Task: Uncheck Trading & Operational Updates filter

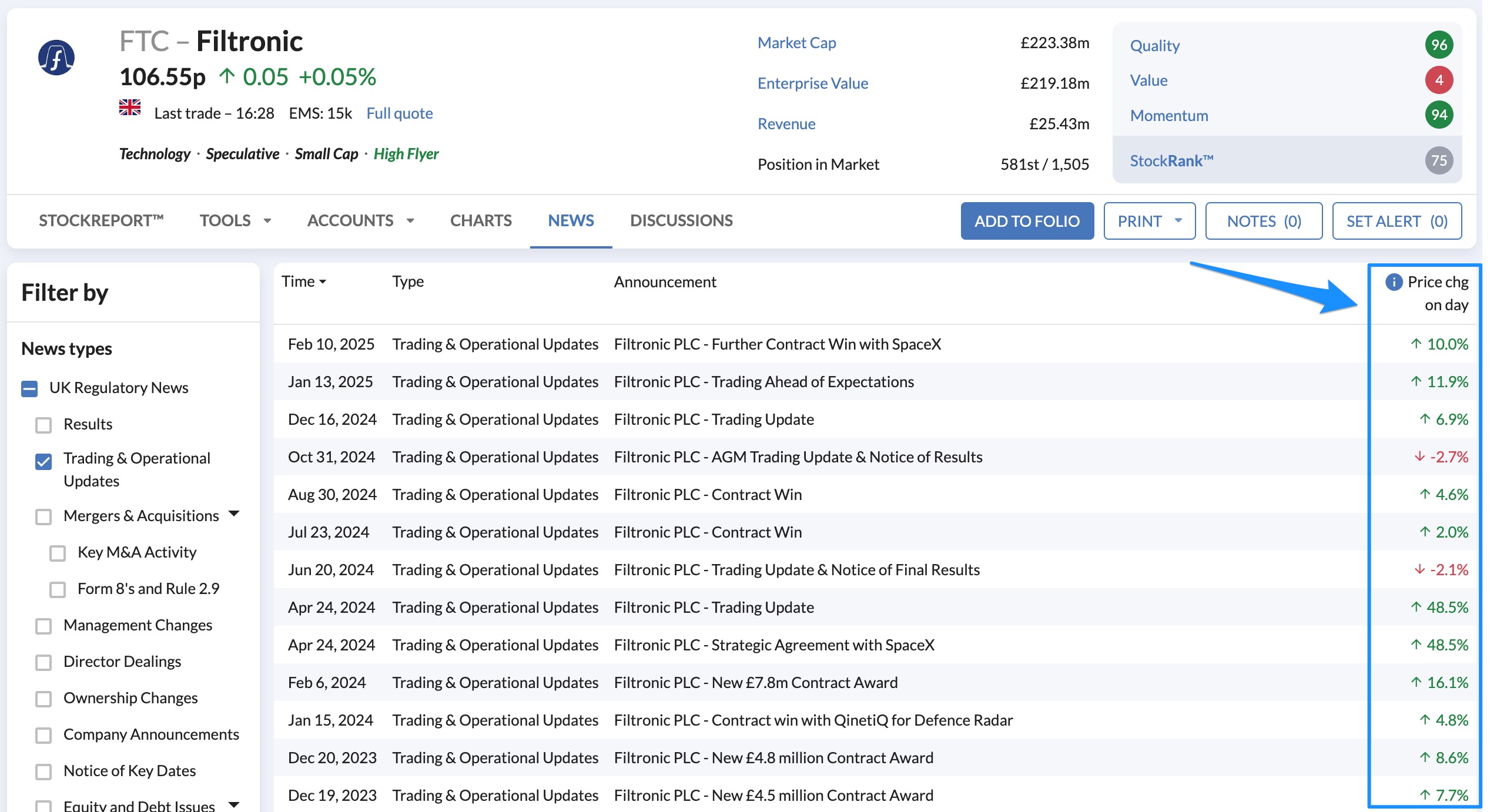Action: pos(43,462)
